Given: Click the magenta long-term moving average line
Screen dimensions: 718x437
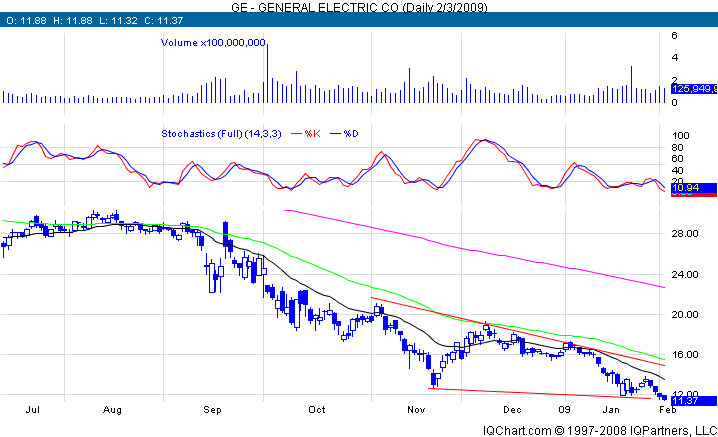Looking at the screenshot, I should pyautogui.click(x=474, y=251).
